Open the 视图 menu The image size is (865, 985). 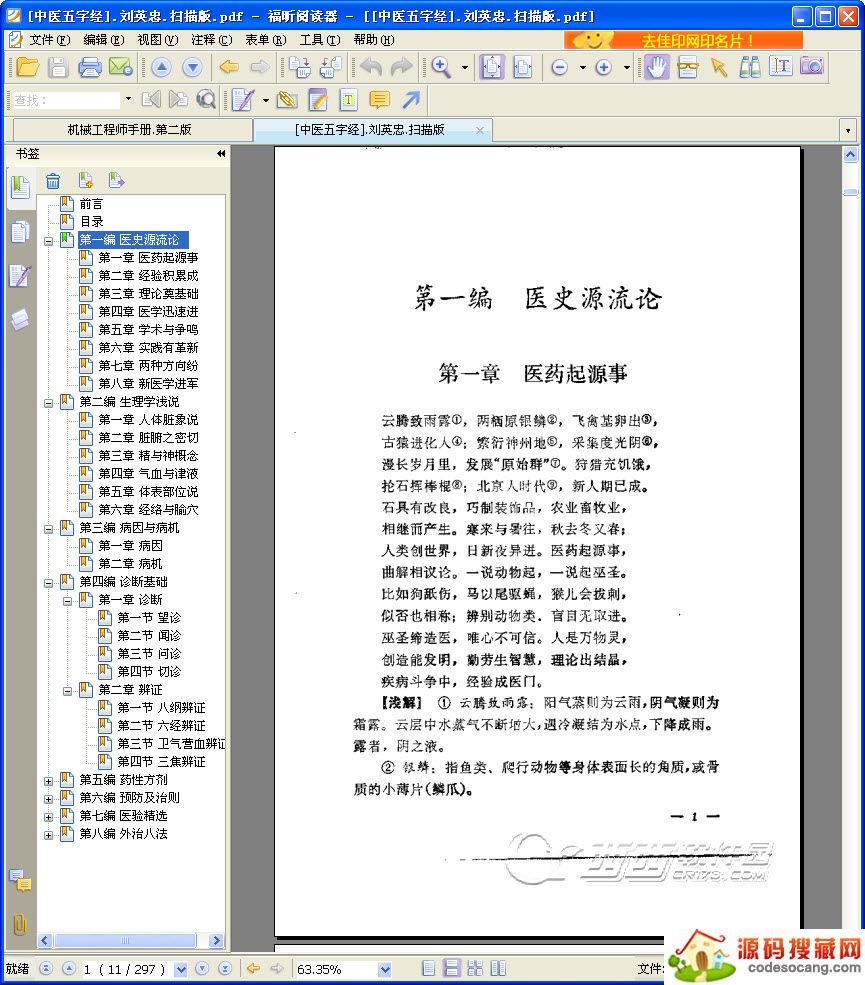point(158,40)
